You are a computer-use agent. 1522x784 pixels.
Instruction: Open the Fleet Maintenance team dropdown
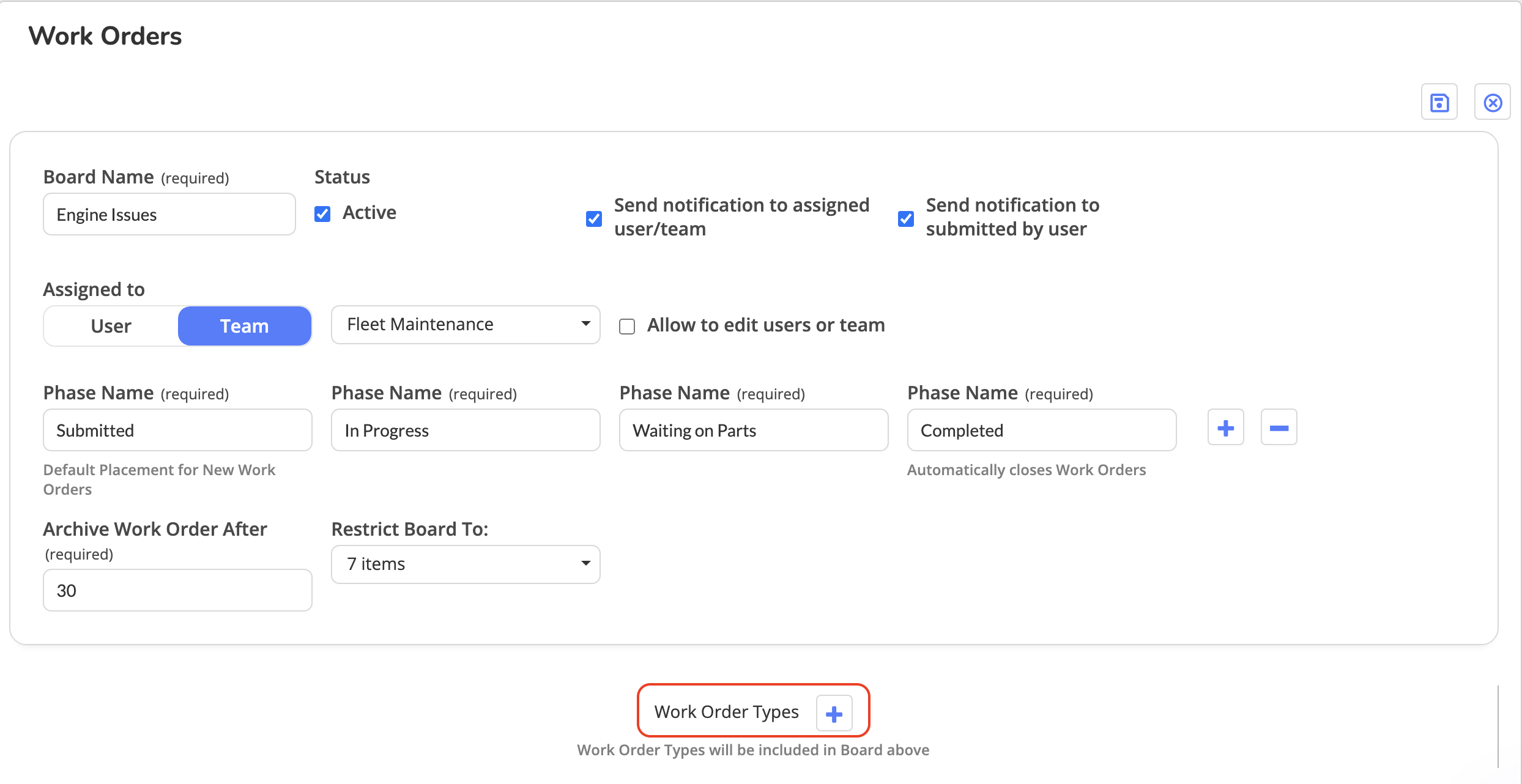coord(465,325)
